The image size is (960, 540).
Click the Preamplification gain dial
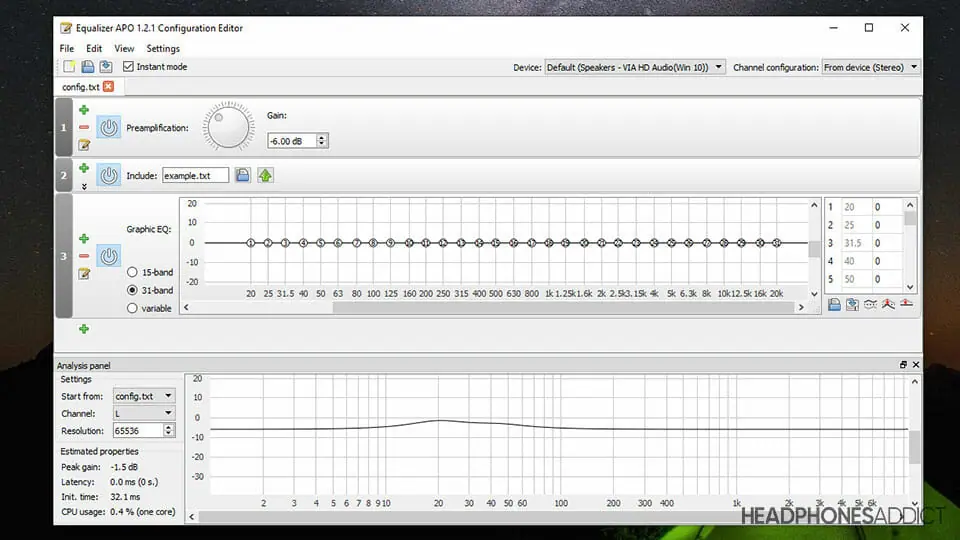228,126
